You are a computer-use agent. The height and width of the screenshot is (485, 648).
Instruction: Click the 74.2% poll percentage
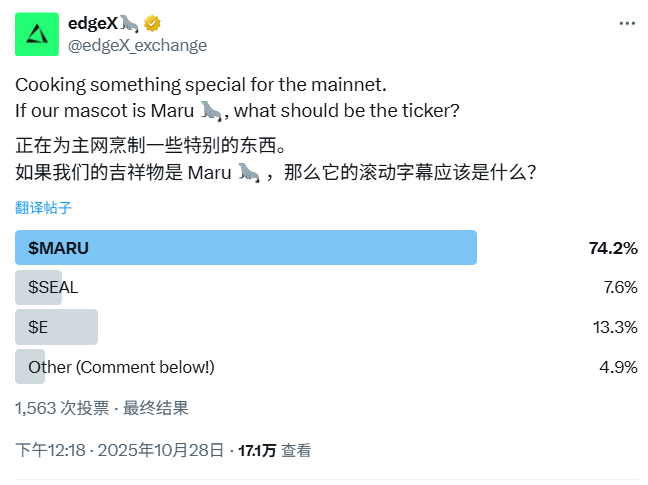point(614,248)
